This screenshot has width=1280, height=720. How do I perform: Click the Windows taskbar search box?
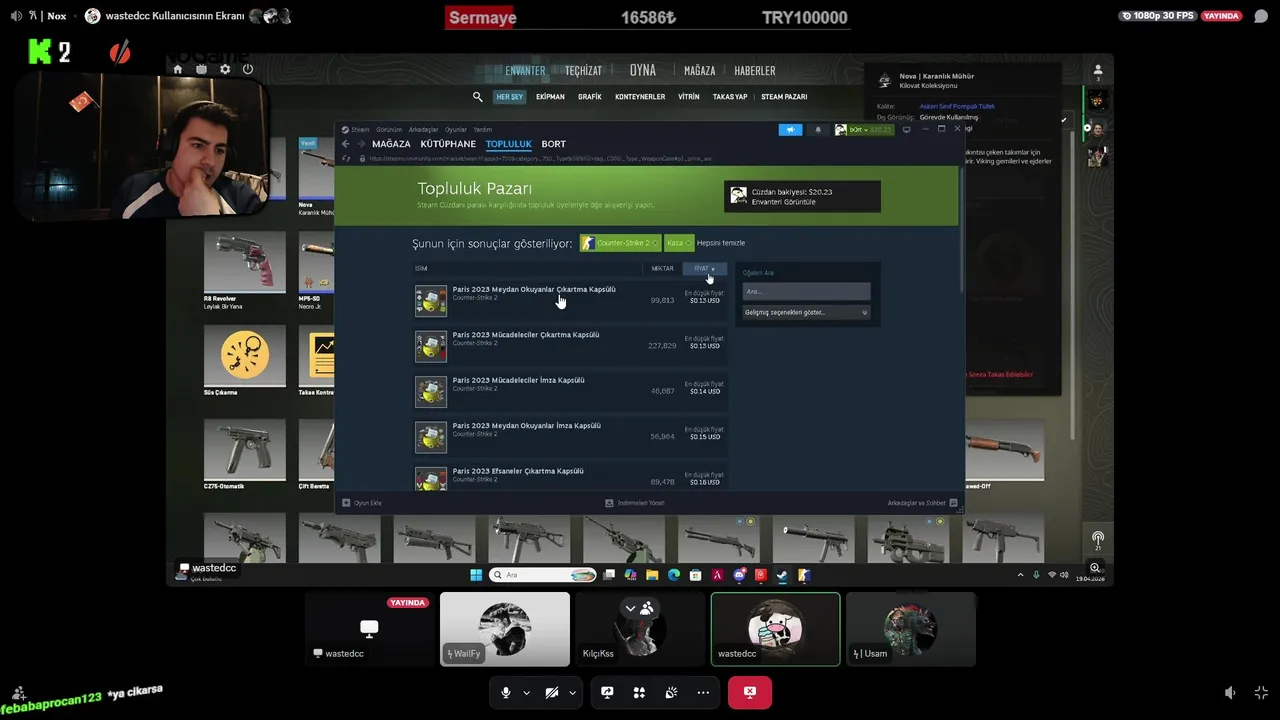(543, 575)
